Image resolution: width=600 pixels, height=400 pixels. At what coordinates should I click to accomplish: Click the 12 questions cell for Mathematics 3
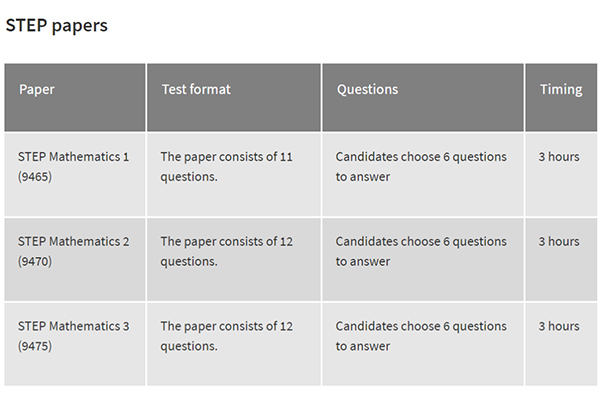(x=234, y=344)
